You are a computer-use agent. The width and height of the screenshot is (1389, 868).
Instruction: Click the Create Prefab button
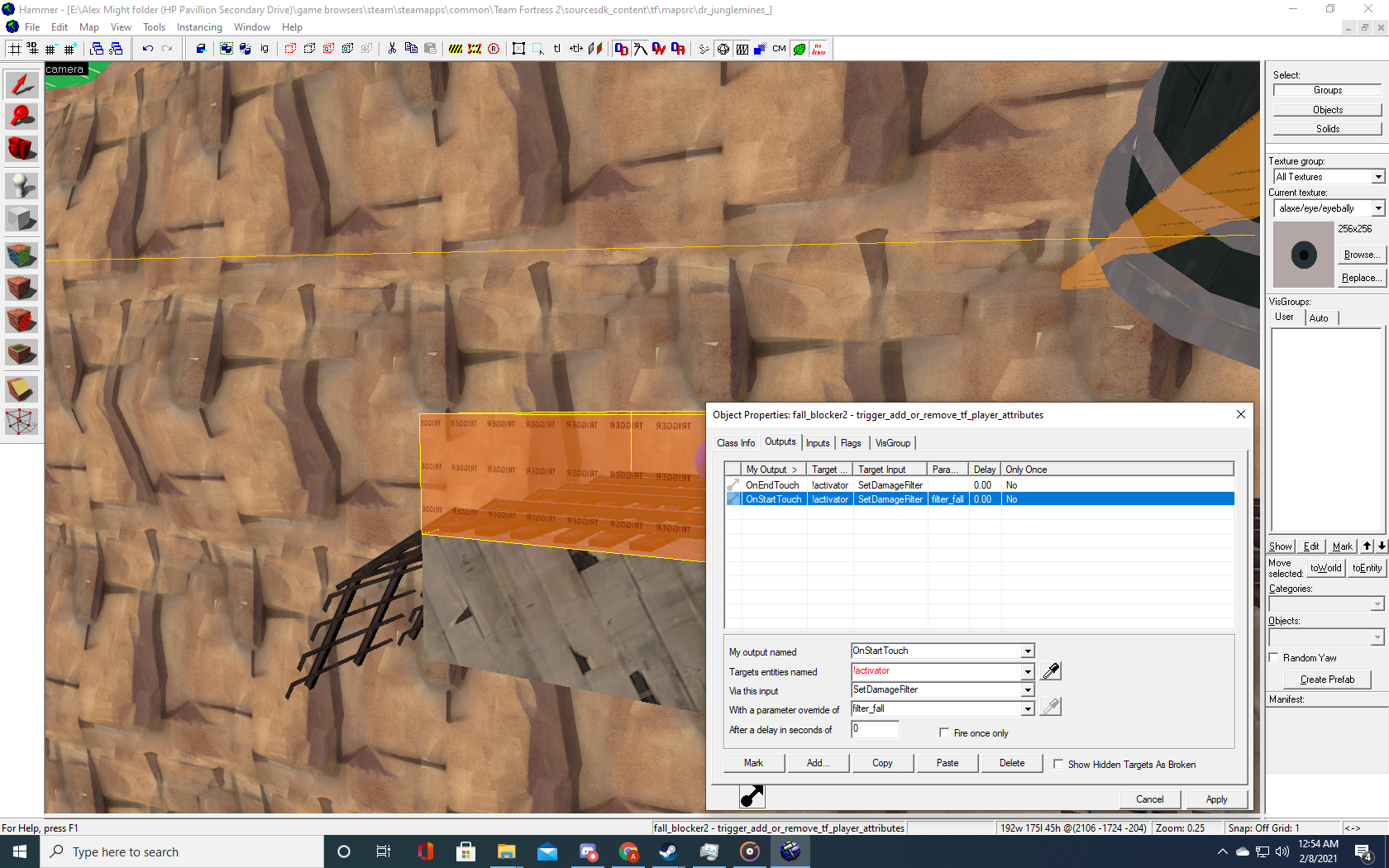1327,680
